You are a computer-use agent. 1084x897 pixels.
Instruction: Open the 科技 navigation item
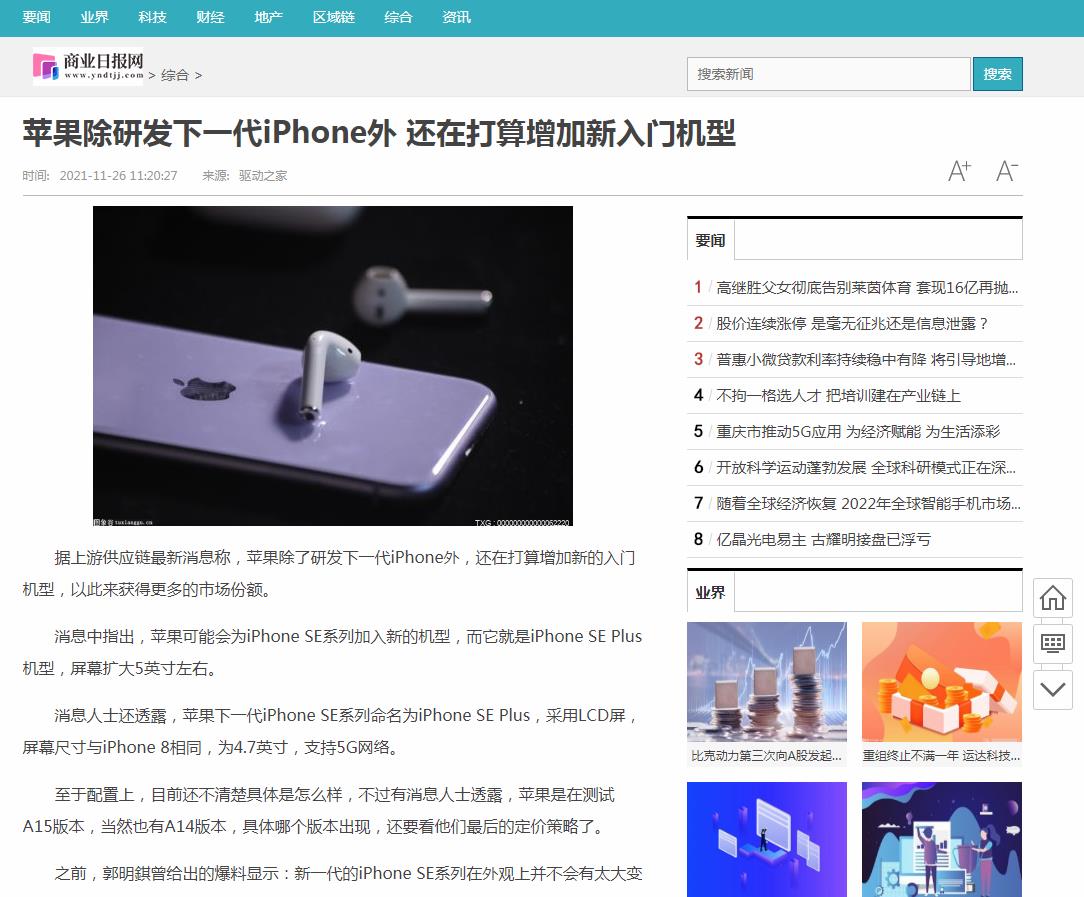pyautogui.click(x=152, y=17)
